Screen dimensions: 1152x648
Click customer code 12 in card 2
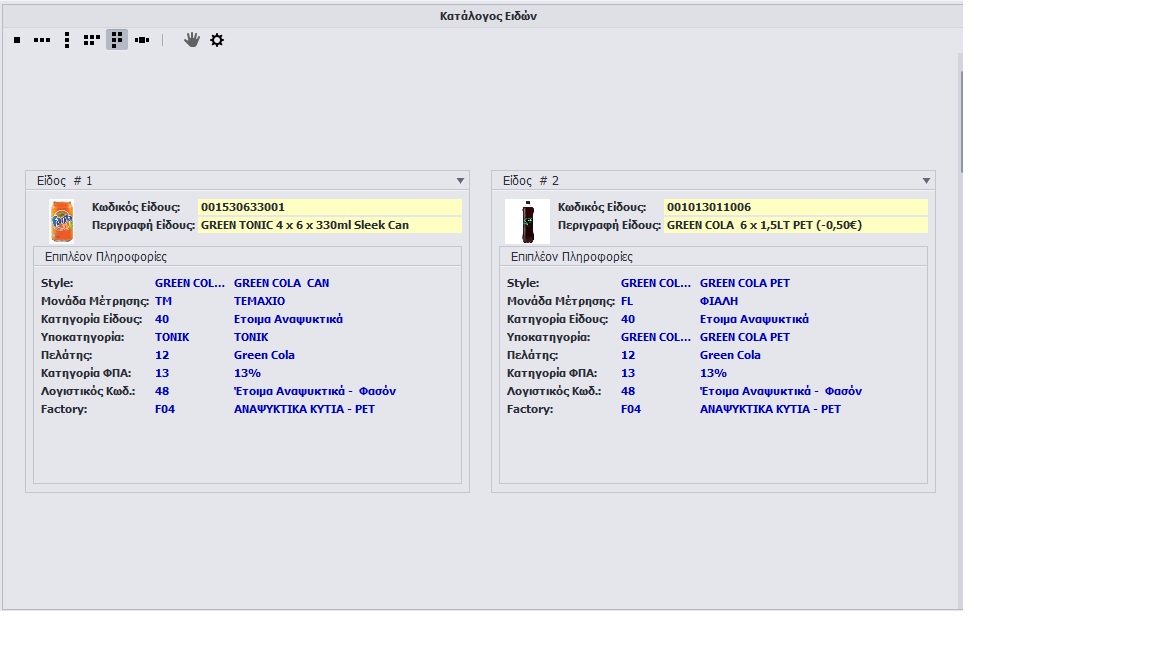tap(627, 355)
